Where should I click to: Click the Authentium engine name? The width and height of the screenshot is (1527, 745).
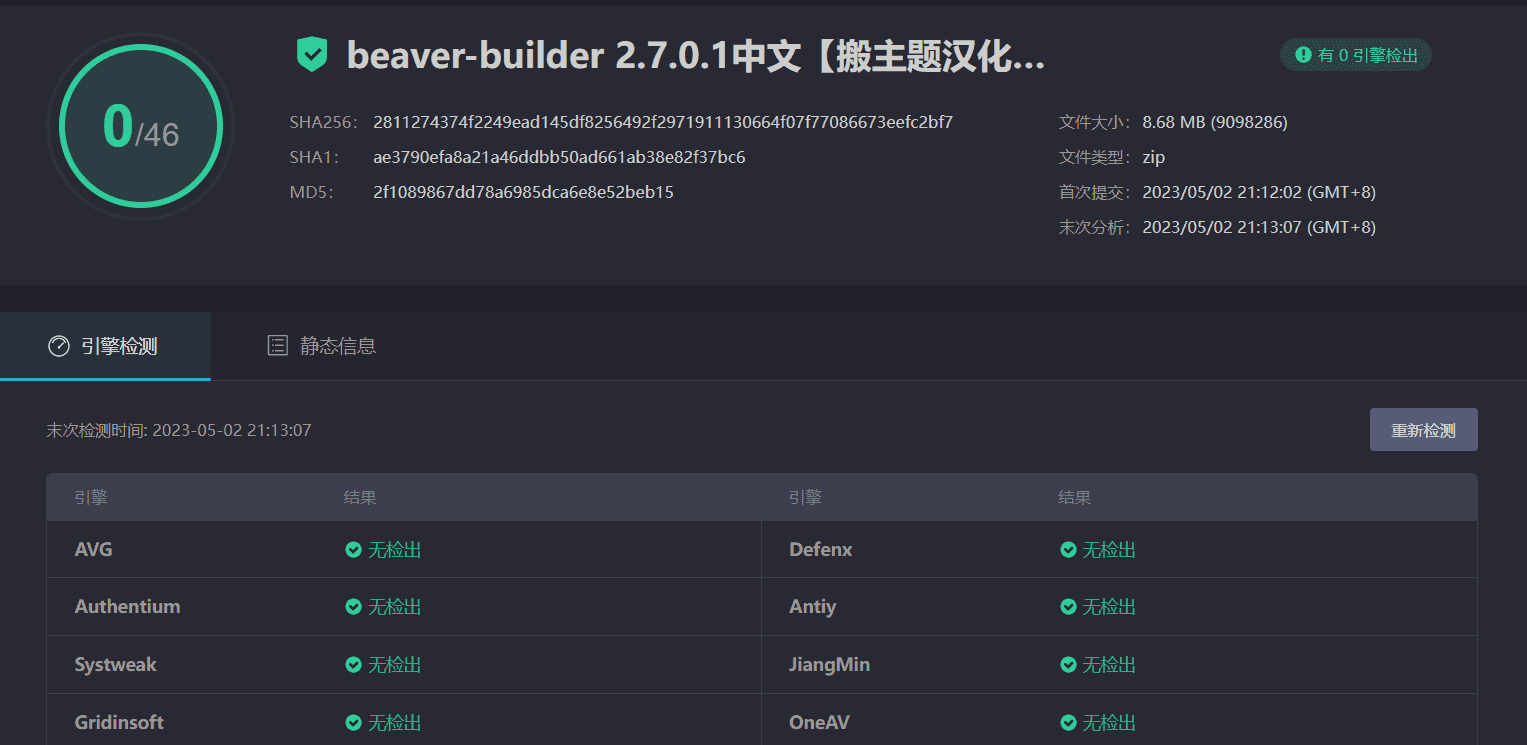(127, 606)
